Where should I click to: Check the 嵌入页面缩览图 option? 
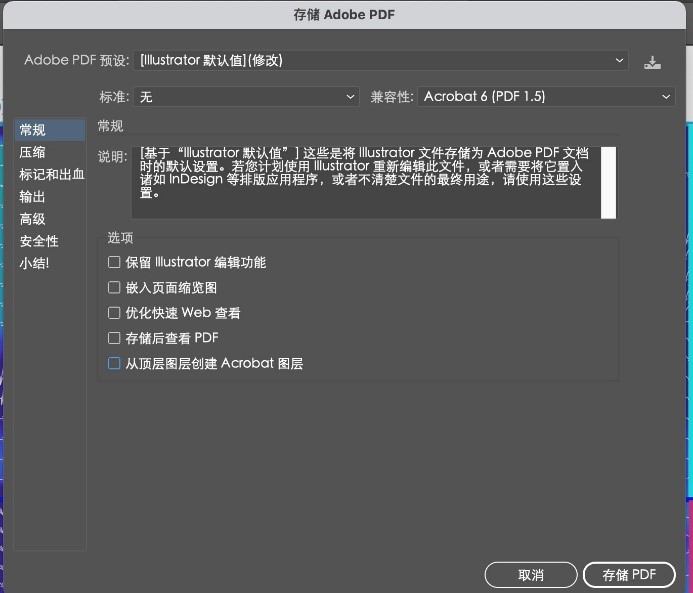(114, 288)
